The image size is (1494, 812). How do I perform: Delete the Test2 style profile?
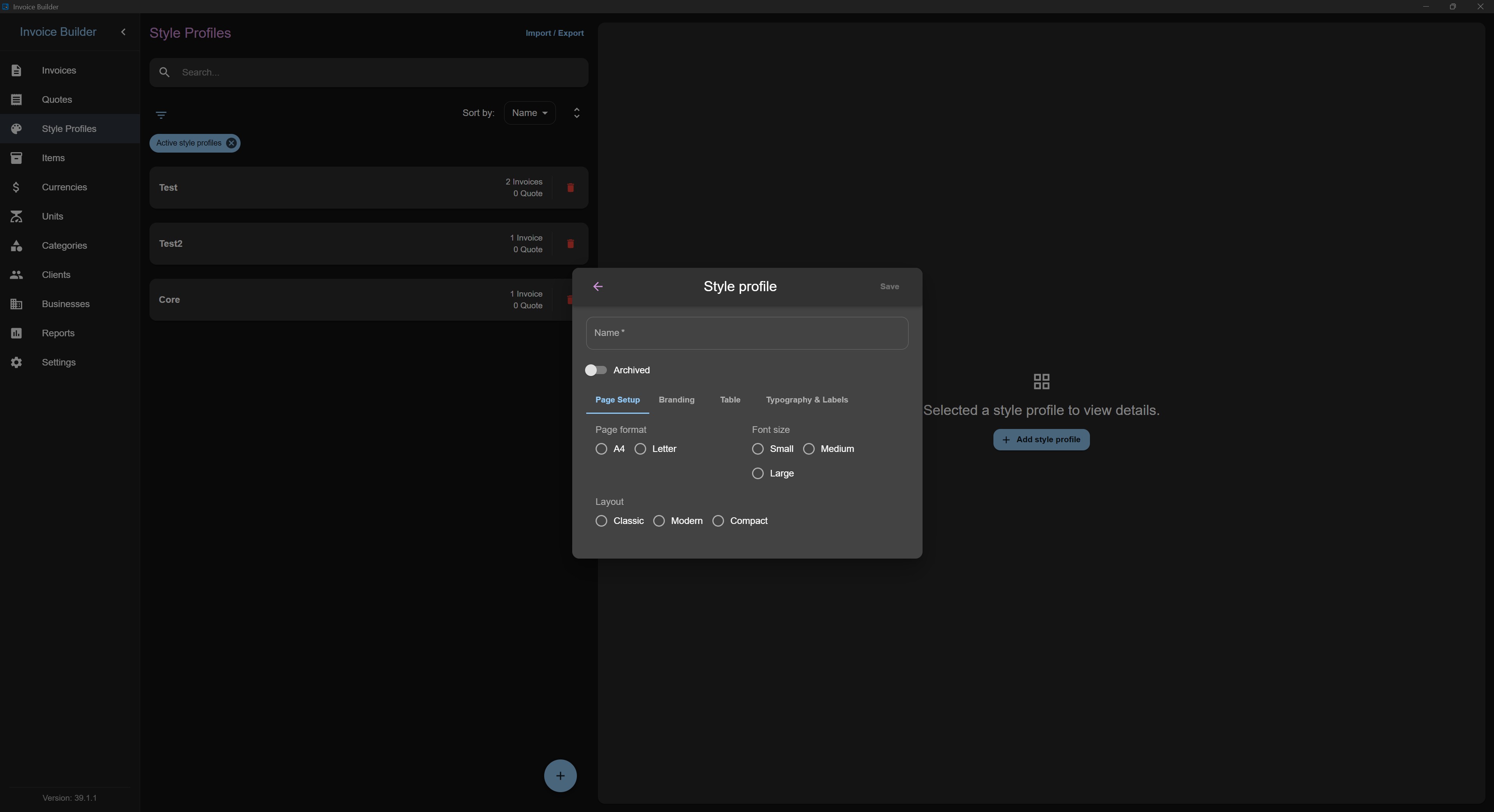570,244
